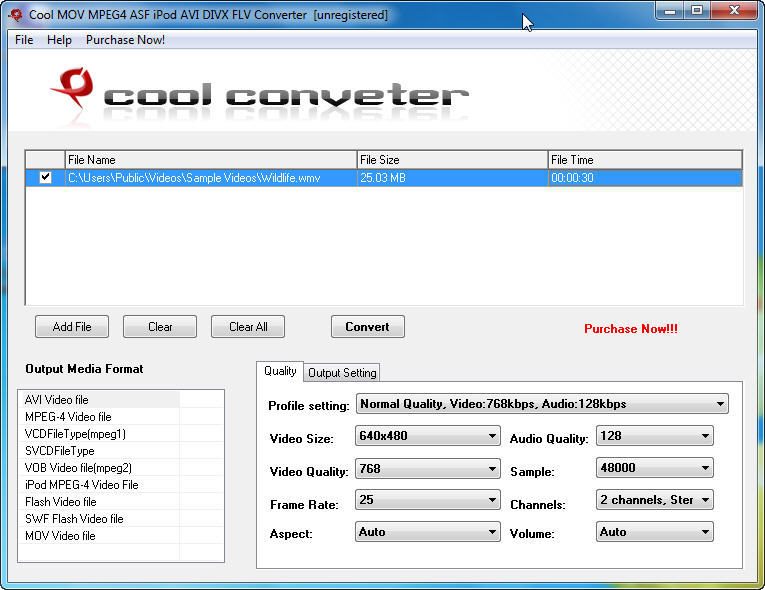
Task: Sort list by File Size column header
Action: [x=452, y=160]
